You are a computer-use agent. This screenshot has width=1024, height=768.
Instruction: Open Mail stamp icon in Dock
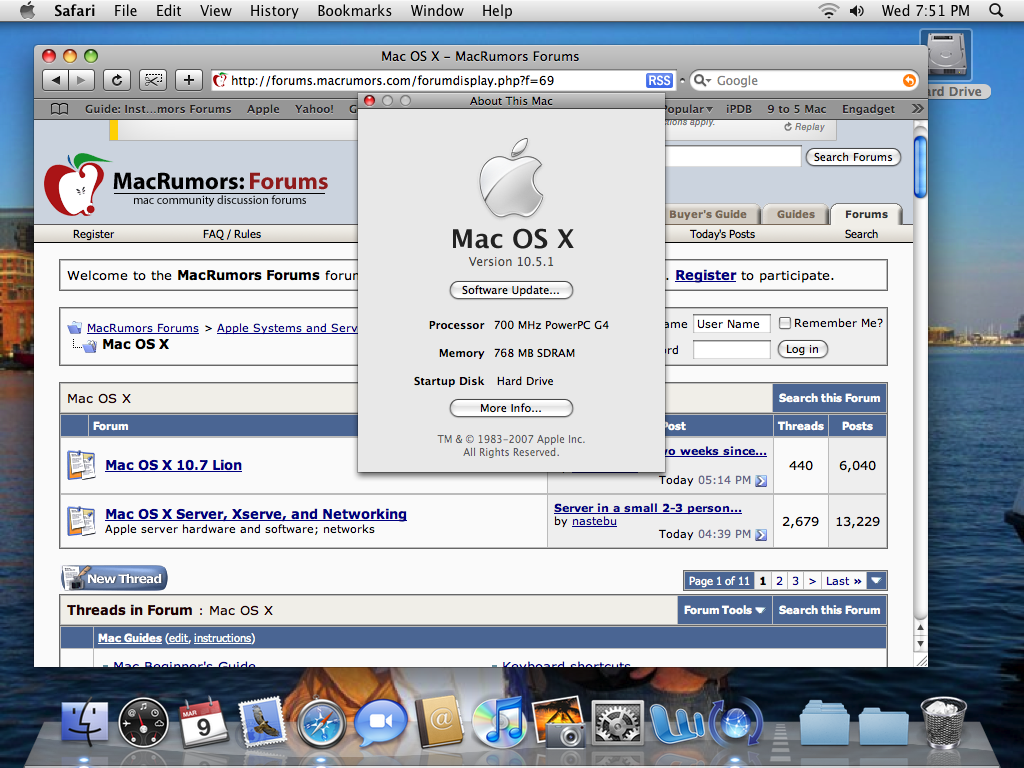coord(262,722)
